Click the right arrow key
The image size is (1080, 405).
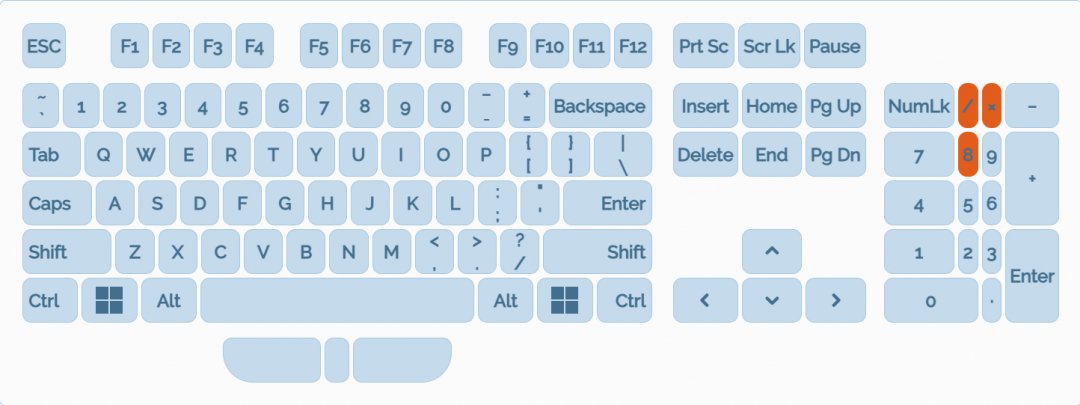836,300
